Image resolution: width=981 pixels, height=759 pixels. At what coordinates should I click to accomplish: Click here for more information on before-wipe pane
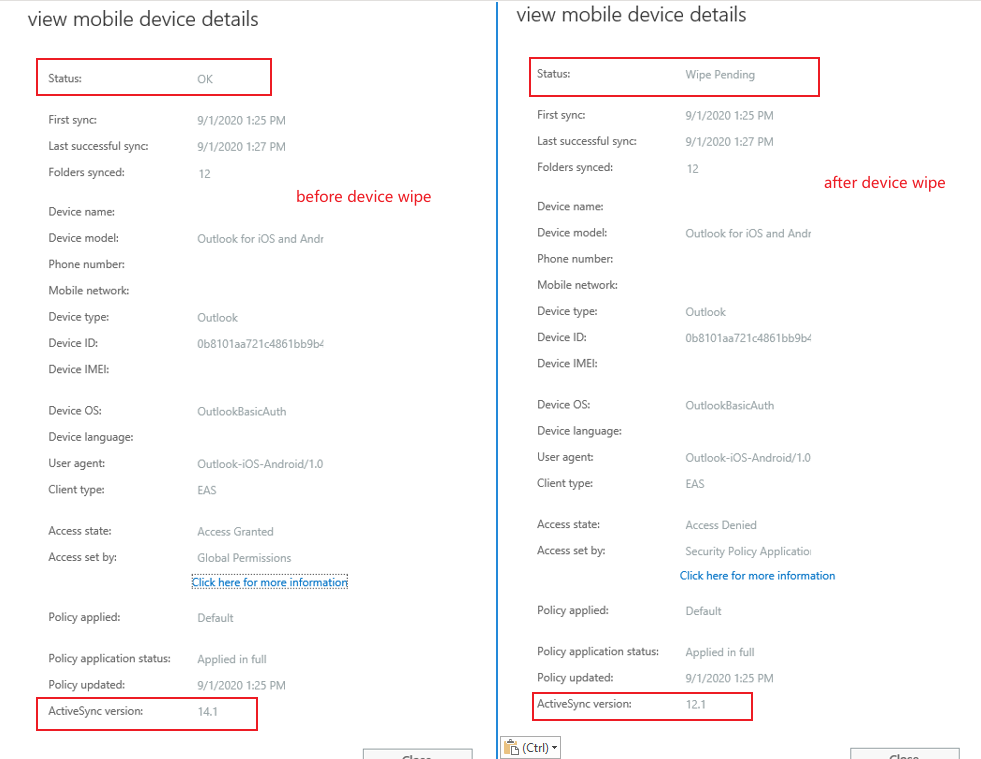click(269, 581)
